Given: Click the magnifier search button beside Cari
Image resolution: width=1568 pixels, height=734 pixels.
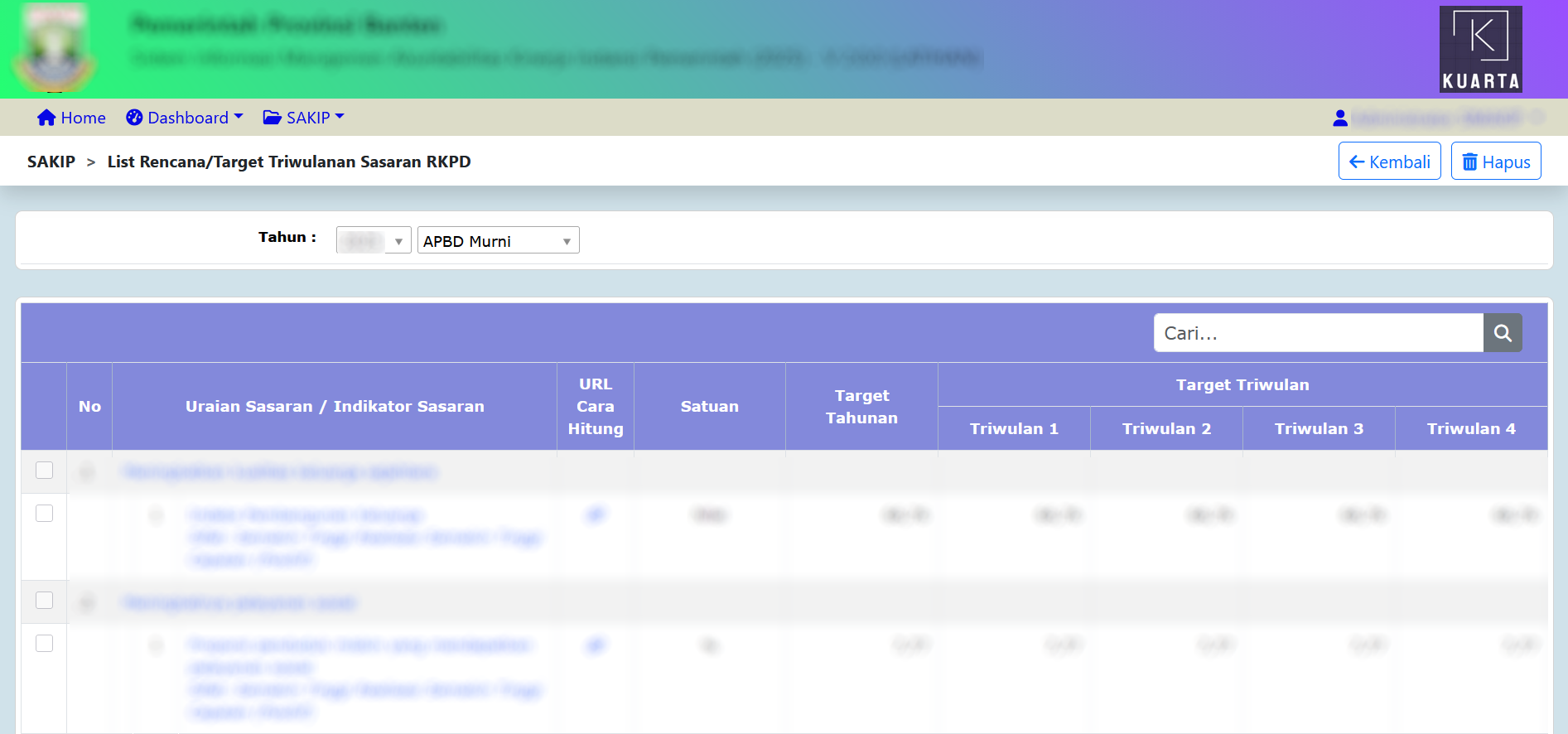Looking at the screenshot, I should coord(1503,333).
